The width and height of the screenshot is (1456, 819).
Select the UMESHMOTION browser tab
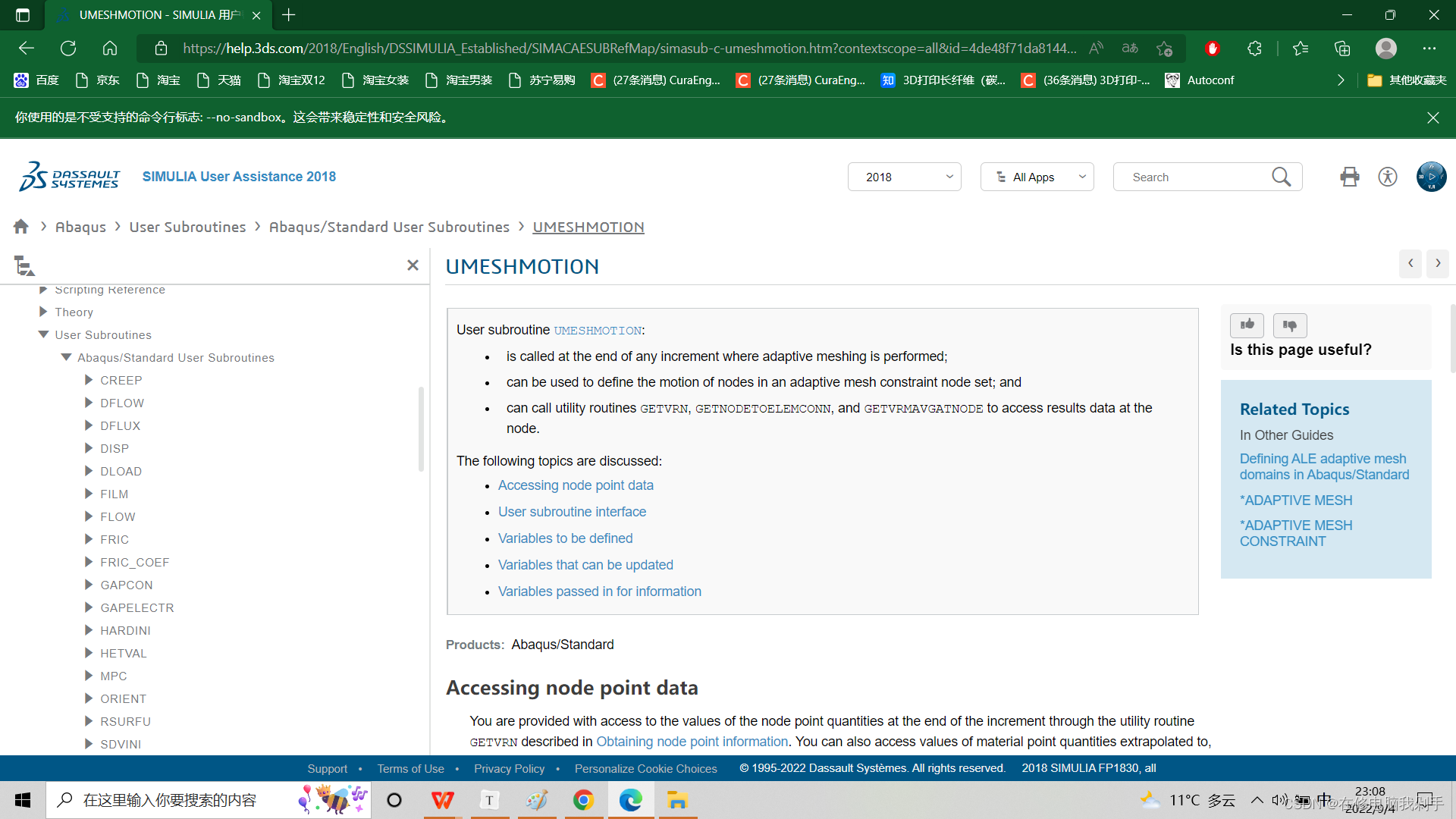[158, 14]
